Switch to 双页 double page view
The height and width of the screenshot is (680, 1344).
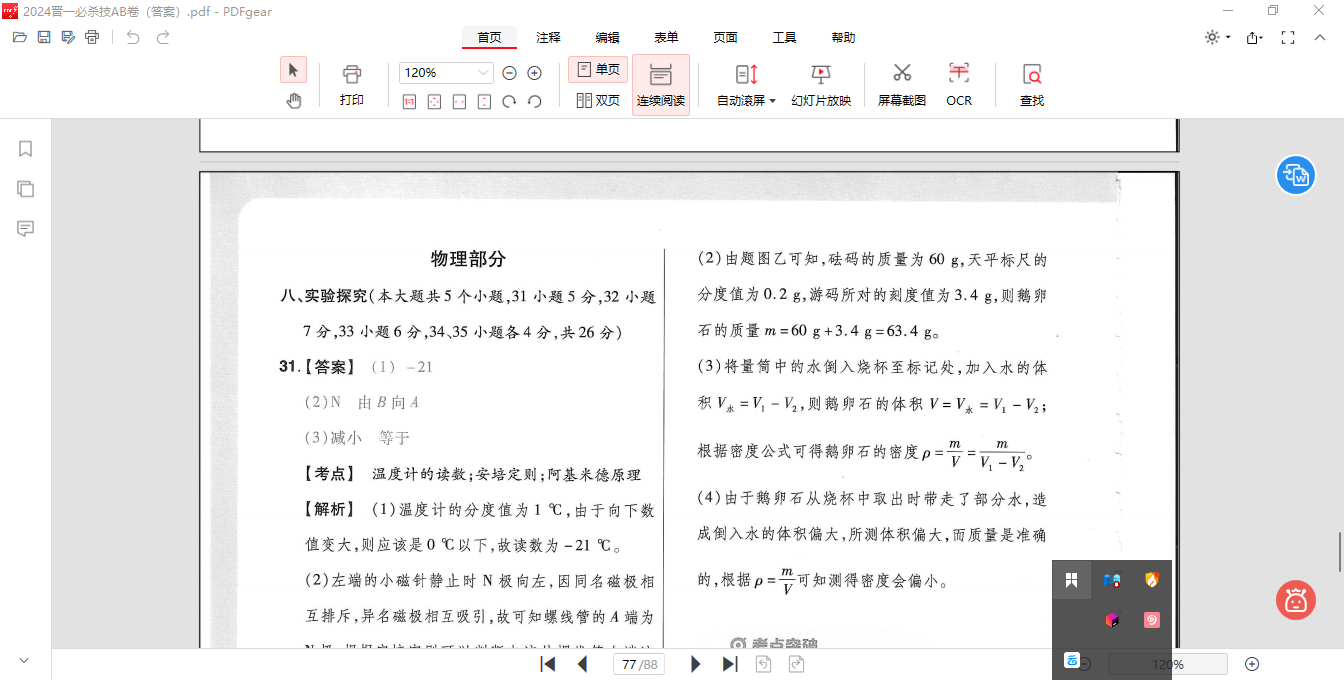[x=598, y=100]
